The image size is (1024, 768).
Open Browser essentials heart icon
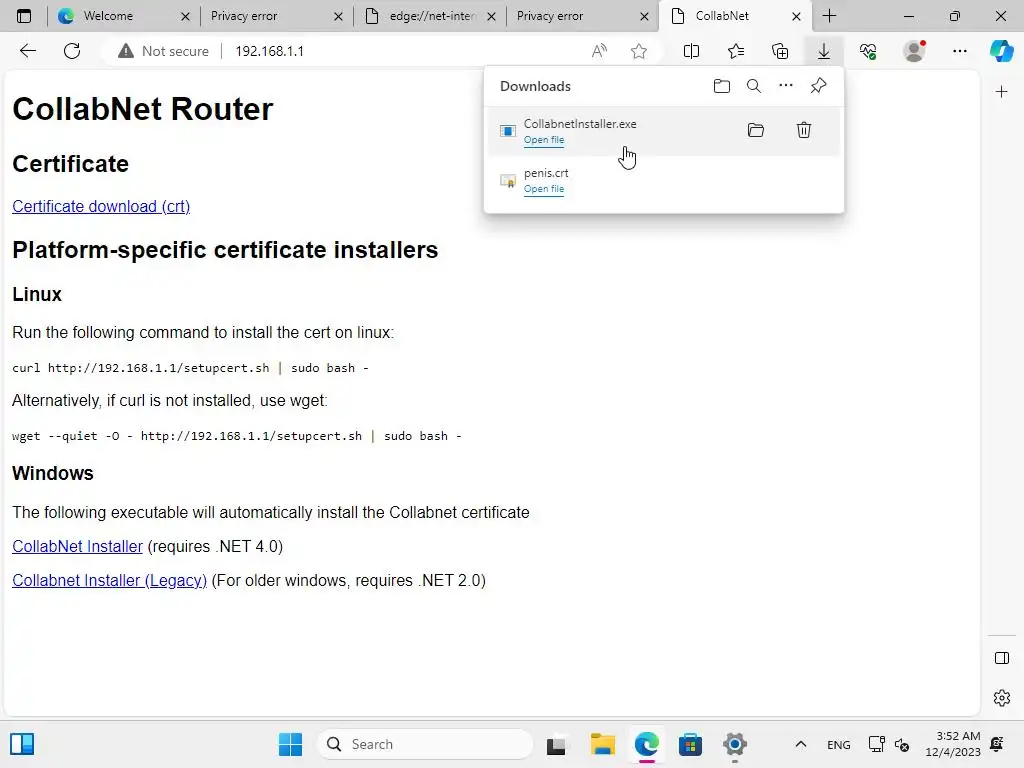(x=868, y=51)
